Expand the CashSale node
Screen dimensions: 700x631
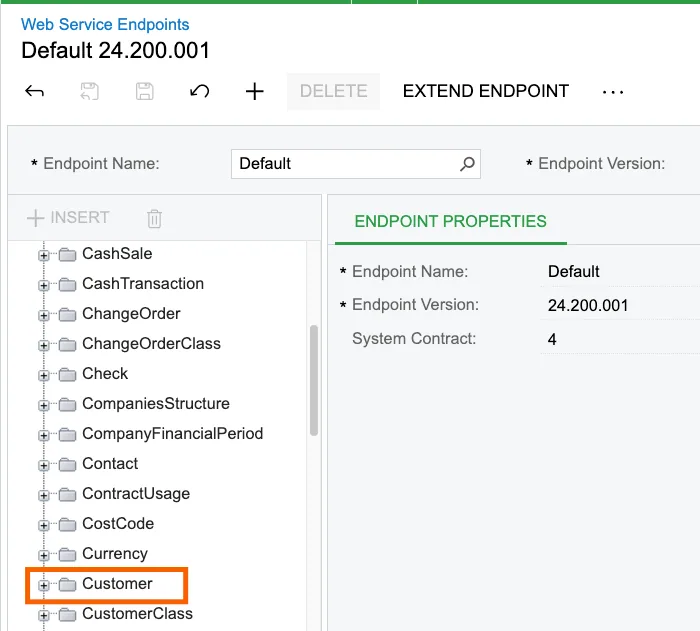(x=44, y=255)
